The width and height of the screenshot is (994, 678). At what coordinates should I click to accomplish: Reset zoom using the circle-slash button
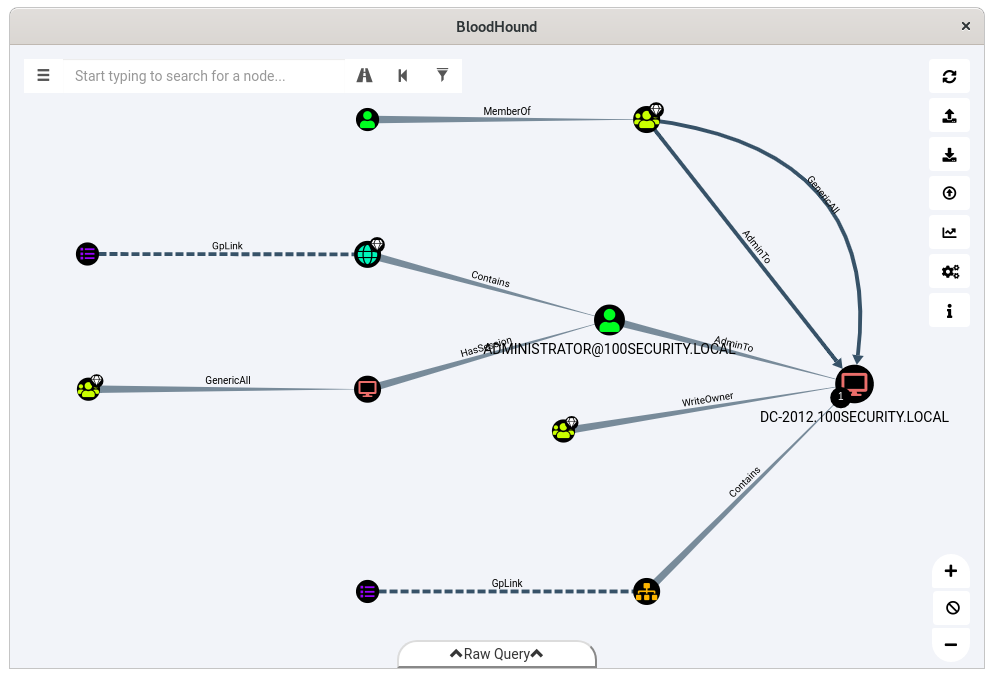(952, 608)
